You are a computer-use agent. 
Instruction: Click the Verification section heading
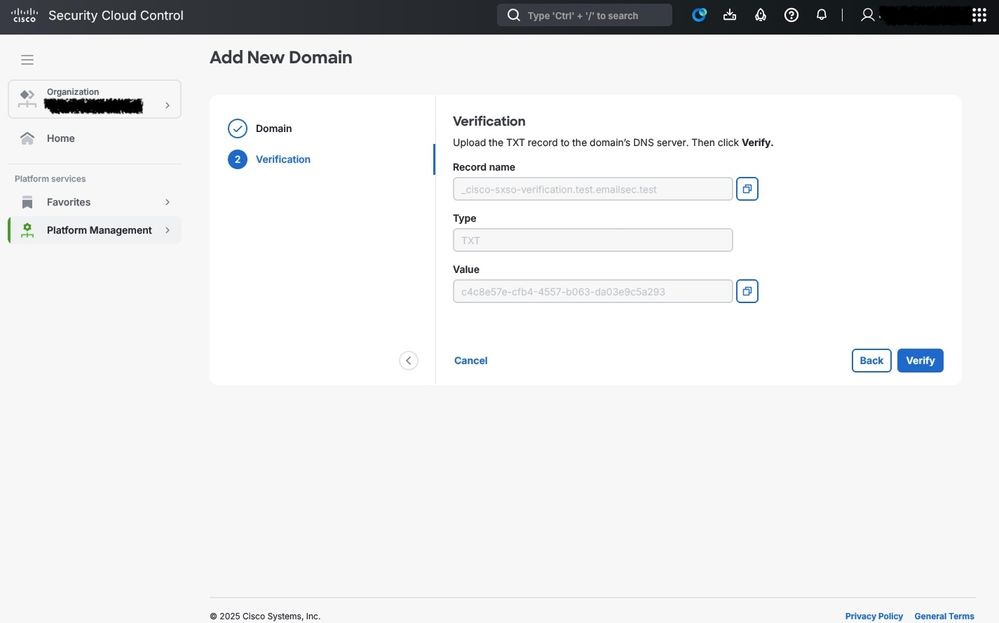pos(489,121)
